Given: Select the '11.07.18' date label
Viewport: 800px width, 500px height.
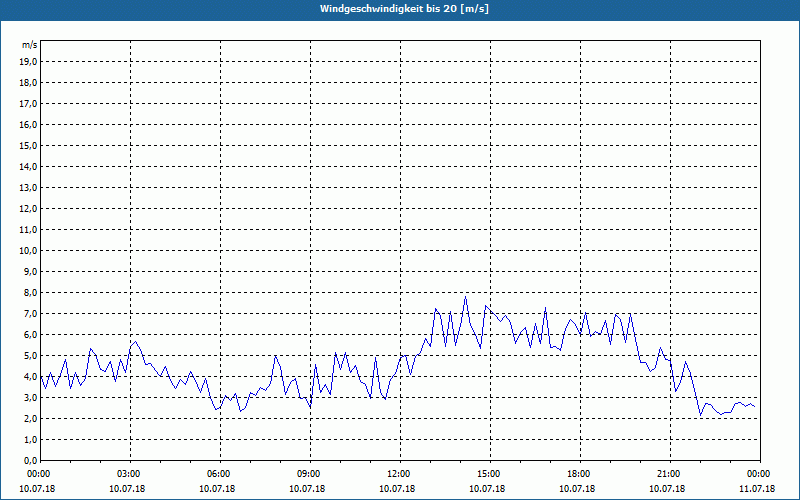Looking at the screenshot, I should point(757,489).
